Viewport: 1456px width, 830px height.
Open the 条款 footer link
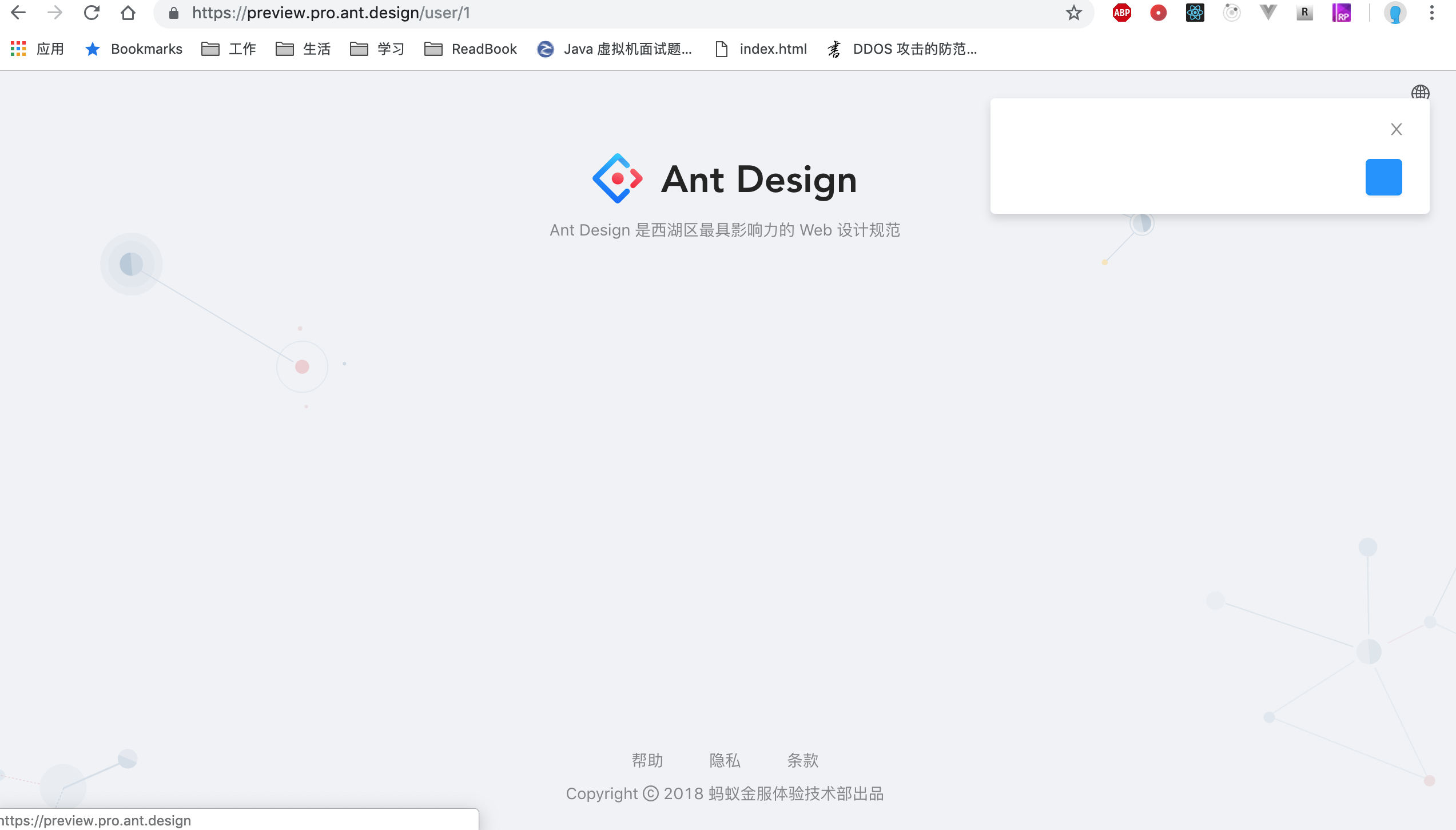coord(803,760)
